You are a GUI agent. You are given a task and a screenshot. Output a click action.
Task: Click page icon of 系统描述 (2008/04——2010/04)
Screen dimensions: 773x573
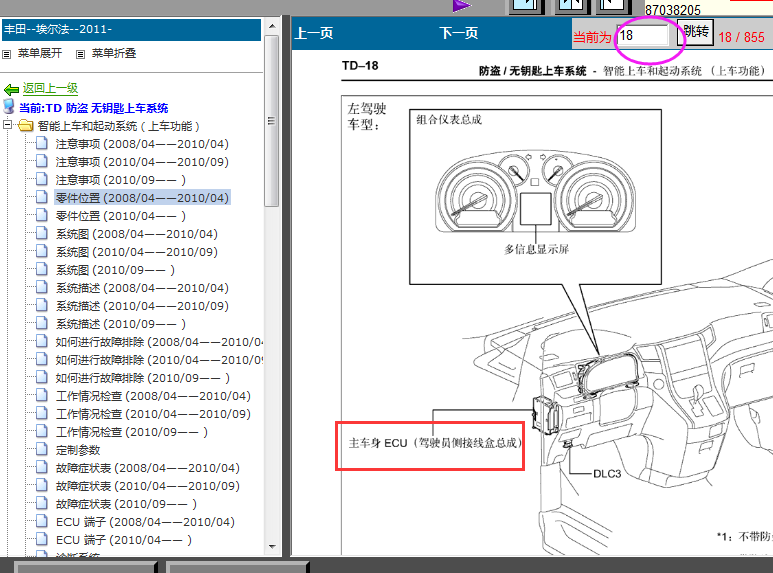click(42, 287)
